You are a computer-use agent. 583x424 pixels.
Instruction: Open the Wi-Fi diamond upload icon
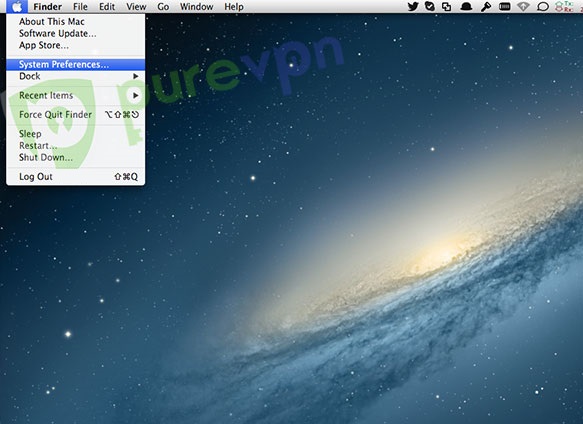click(524, 7)
